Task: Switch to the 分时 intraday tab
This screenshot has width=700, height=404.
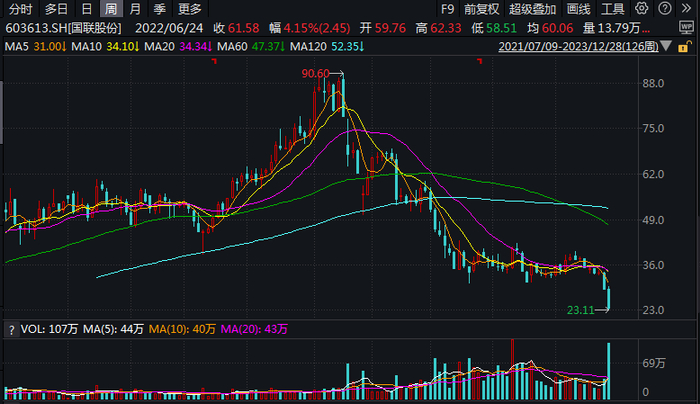Action: (21, 9)
